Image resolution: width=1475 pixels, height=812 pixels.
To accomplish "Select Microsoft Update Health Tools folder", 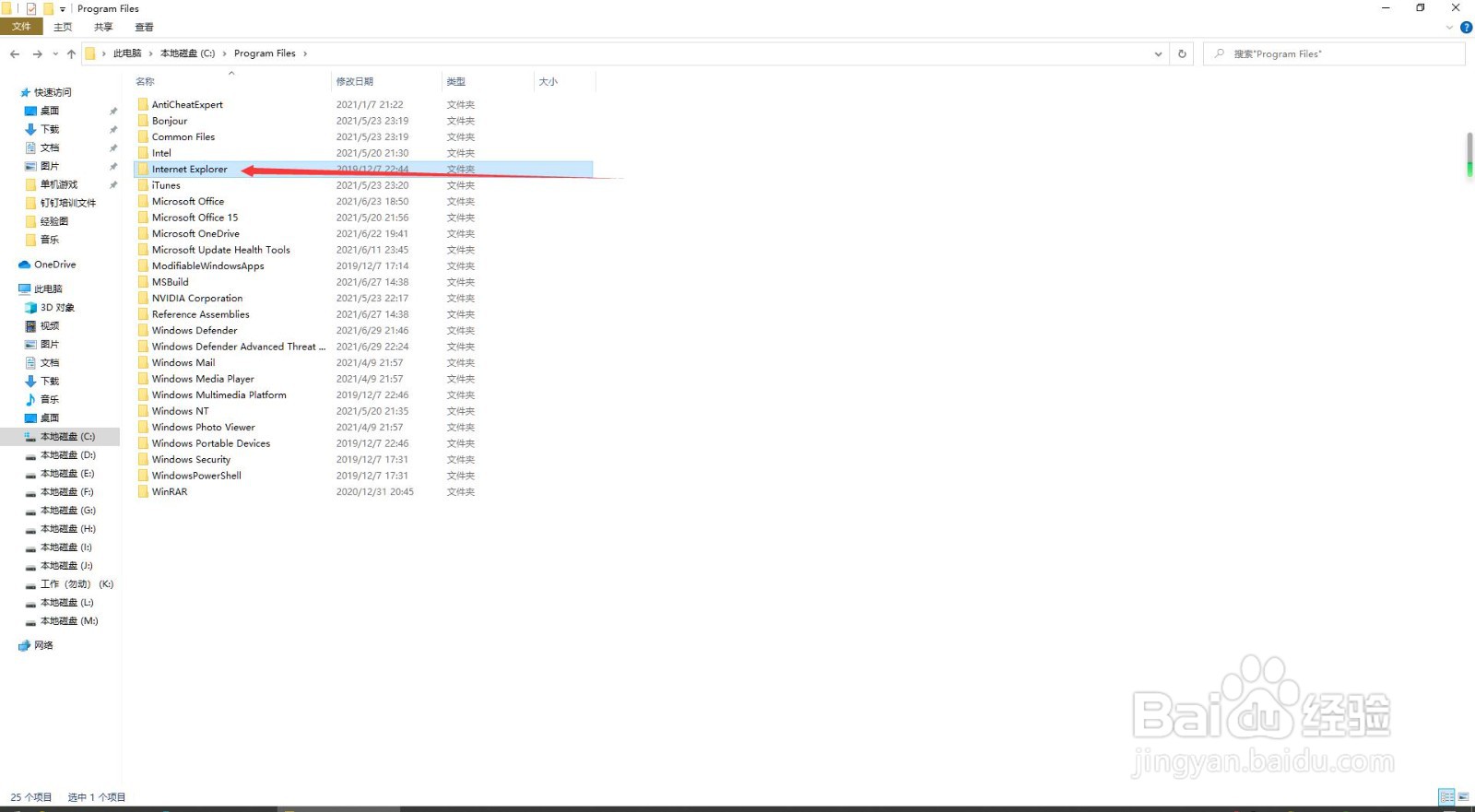I will pos(220,250).
